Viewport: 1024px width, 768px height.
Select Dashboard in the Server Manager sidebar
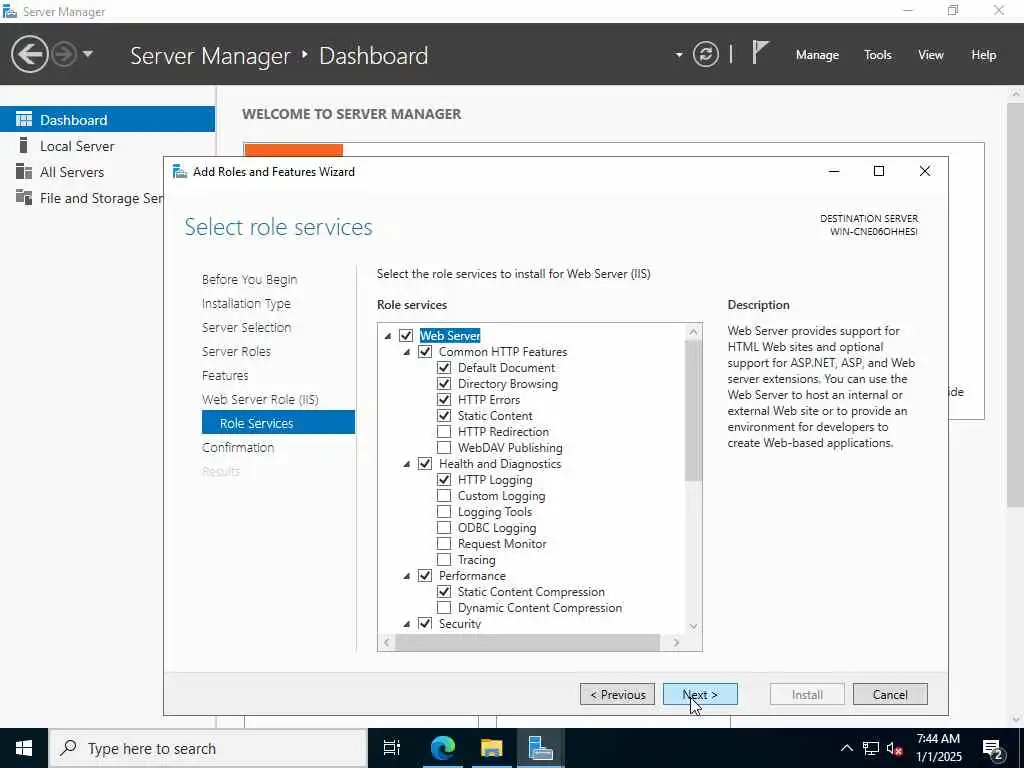[x=107, y=120]
